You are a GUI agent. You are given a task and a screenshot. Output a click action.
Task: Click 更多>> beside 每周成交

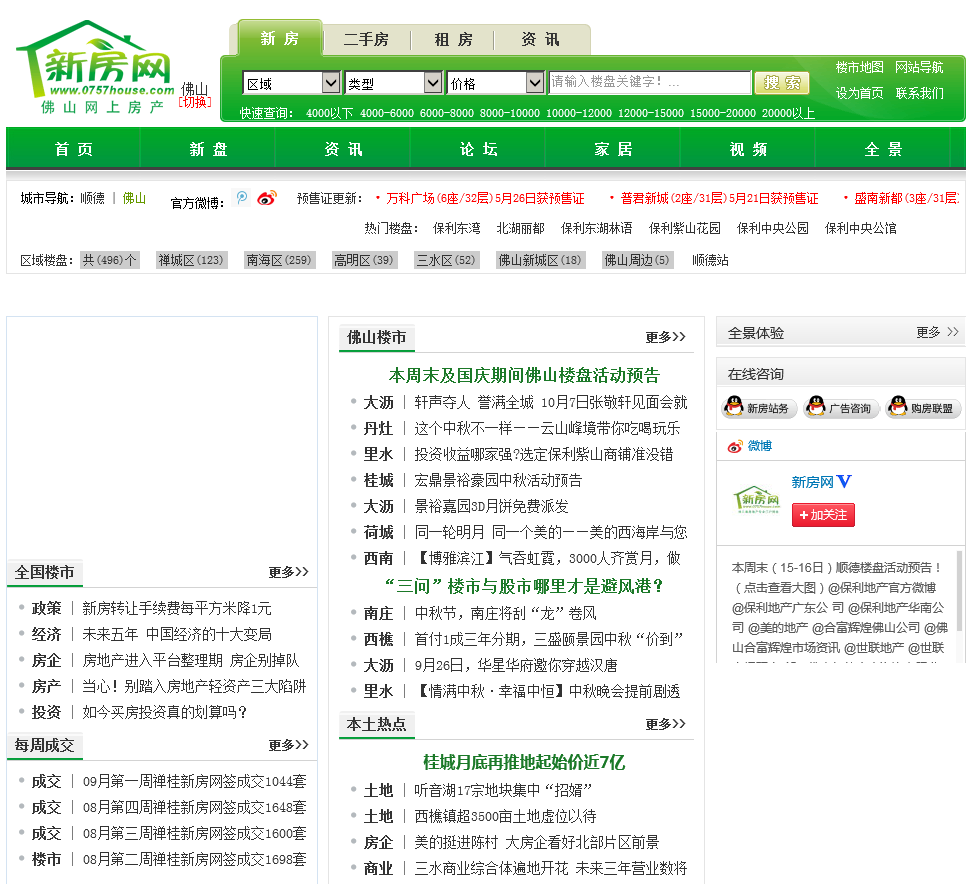[288, 745]
